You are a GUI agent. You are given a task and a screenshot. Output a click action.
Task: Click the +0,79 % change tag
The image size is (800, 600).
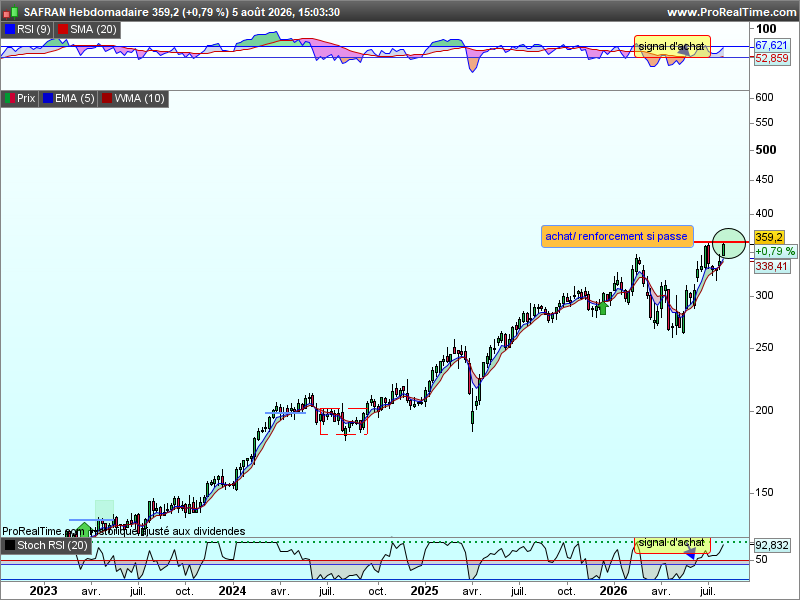pyautogui.click(x=774, y=251)
